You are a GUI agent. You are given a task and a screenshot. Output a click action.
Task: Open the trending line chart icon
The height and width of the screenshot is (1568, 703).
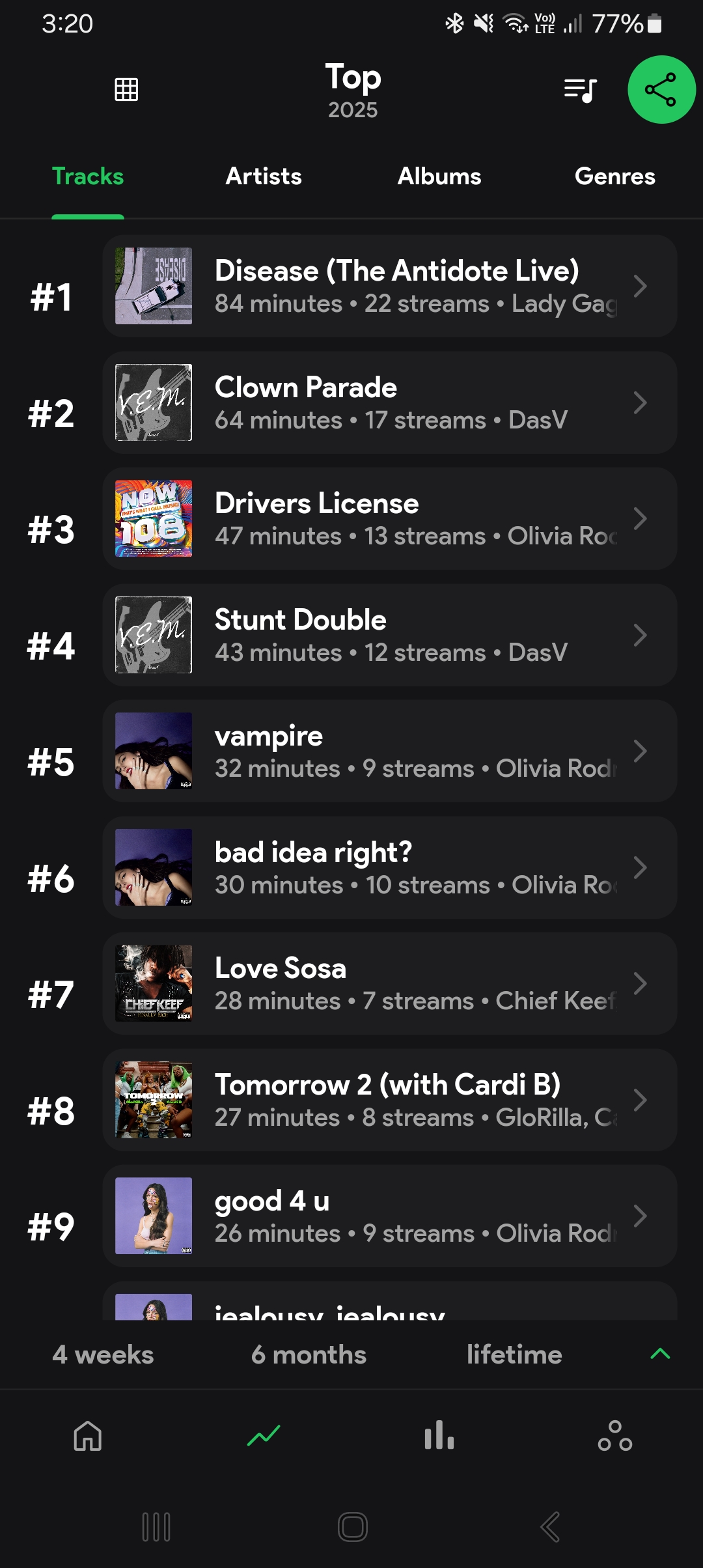264,1436
